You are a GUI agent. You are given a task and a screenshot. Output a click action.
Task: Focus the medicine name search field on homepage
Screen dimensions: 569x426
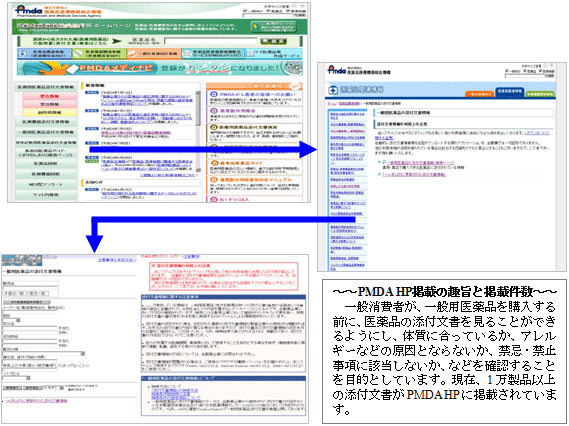210,41
